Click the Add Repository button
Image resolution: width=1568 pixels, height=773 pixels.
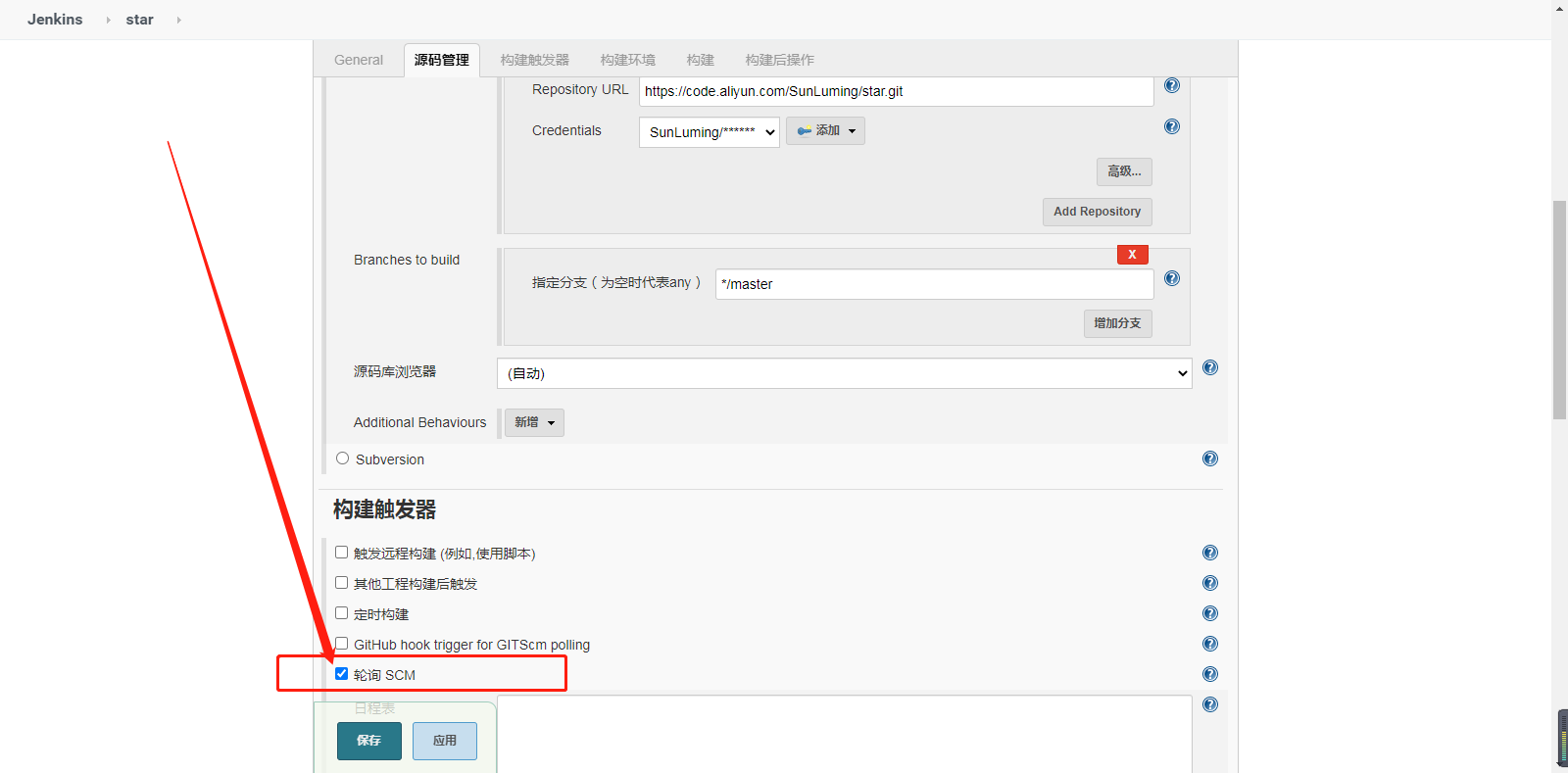click(1097, 212)
